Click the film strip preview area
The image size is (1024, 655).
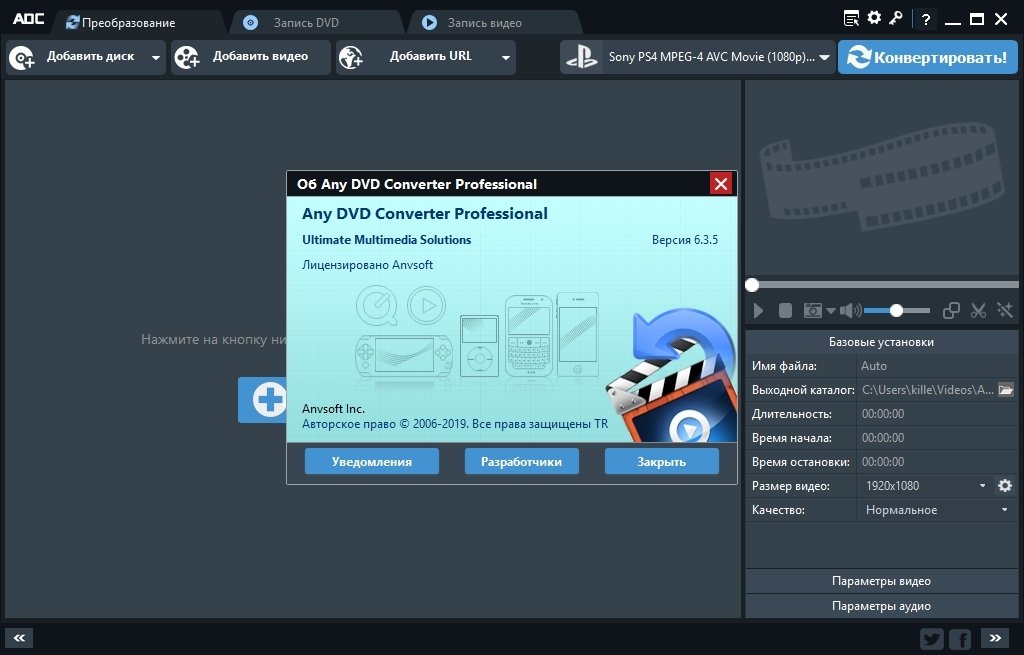(x=882, y=178)
